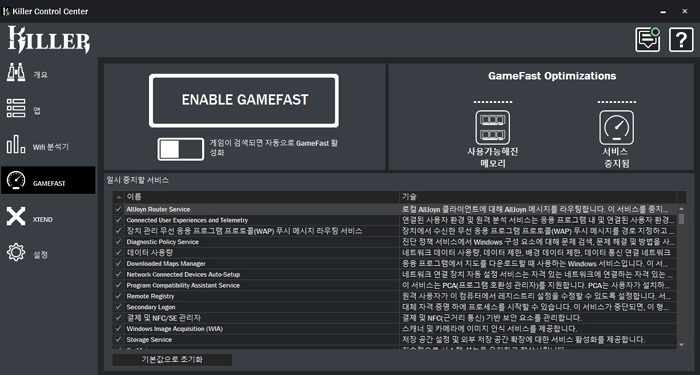
Task: Click the Downloaded Maps Manager description text
Action: (535, 263)
